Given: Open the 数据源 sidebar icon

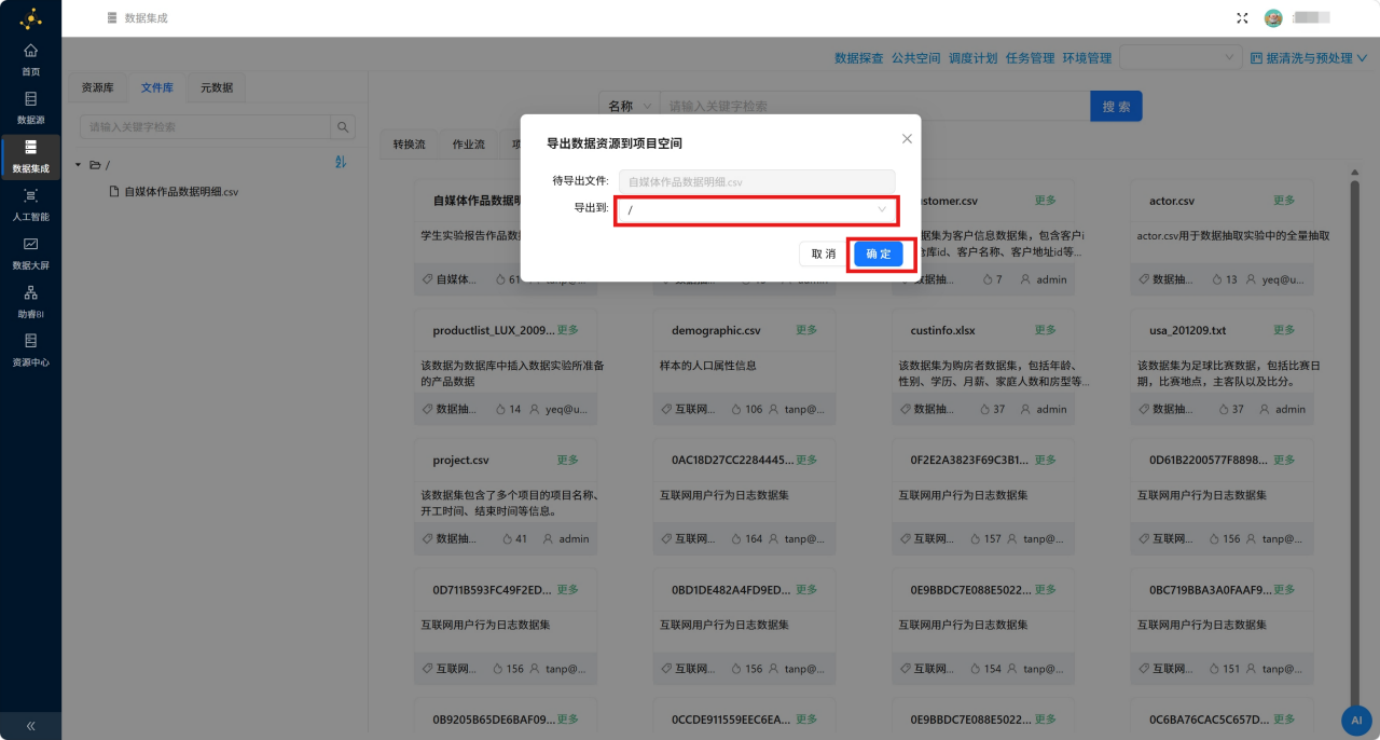Looking at the screenshot, I should (31, 107).
